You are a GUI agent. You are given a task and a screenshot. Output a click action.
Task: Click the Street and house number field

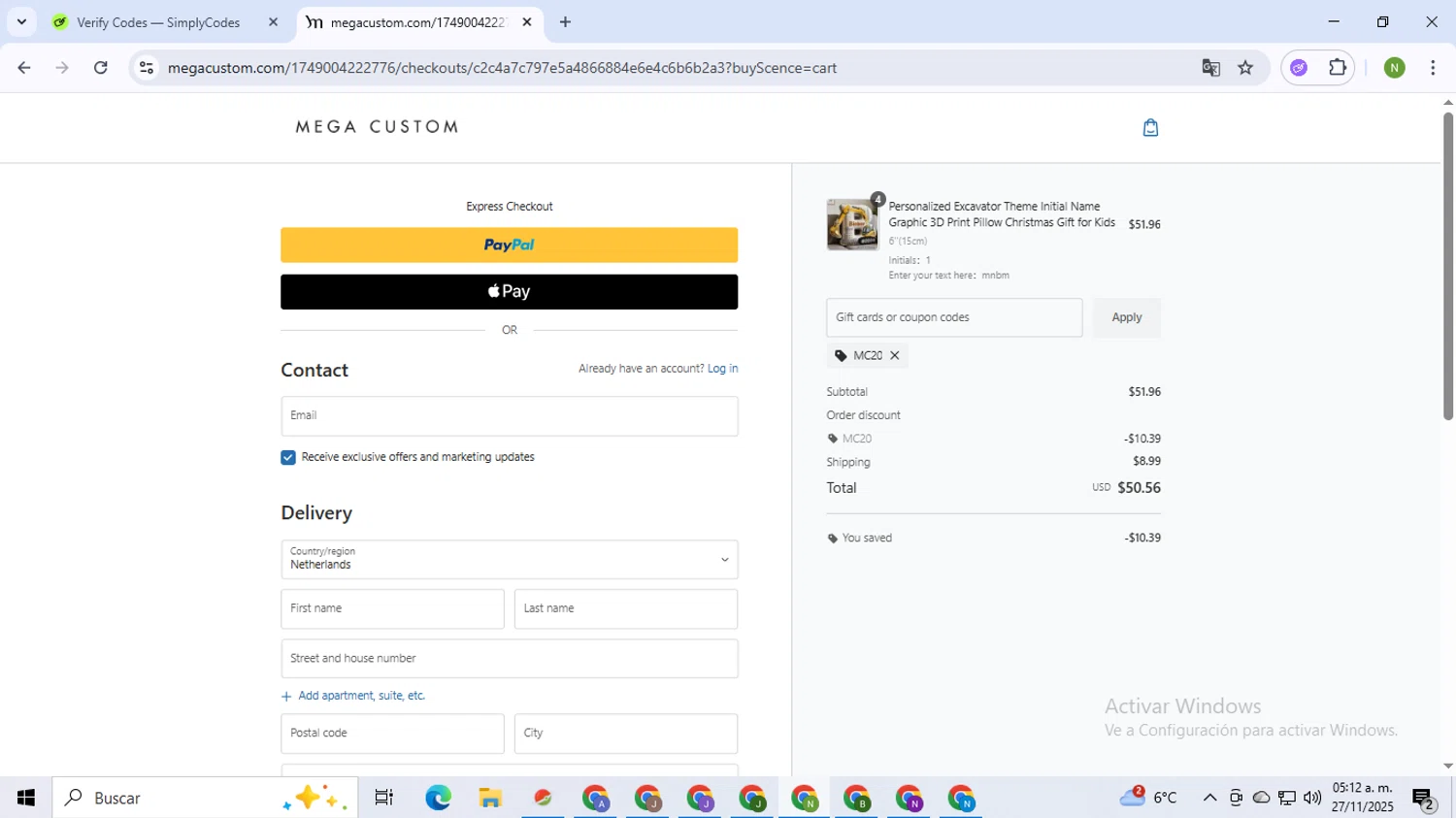[x=509, y=658]
